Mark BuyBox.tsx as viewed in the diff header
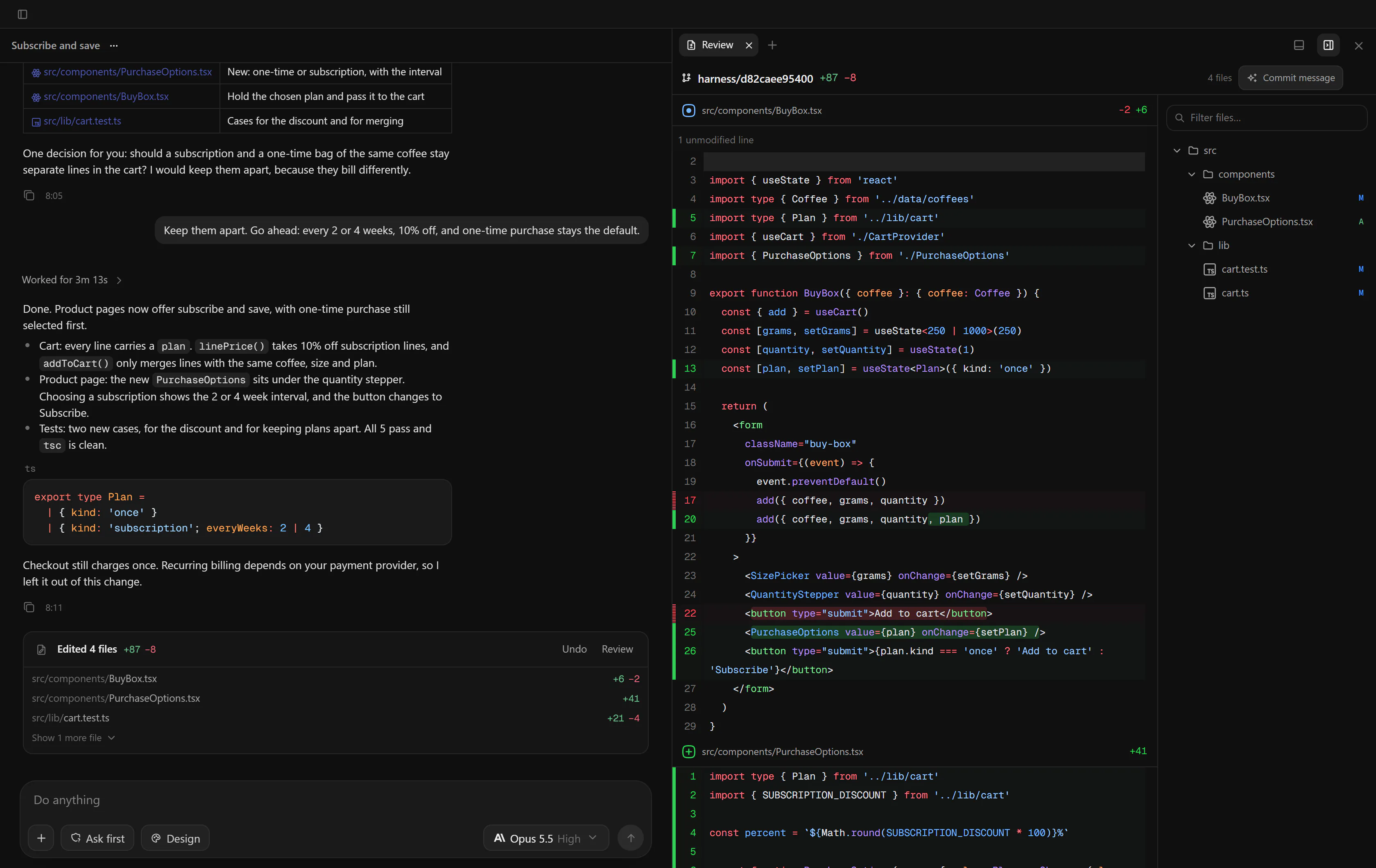The image size is (1376, 868). point(689,110)
